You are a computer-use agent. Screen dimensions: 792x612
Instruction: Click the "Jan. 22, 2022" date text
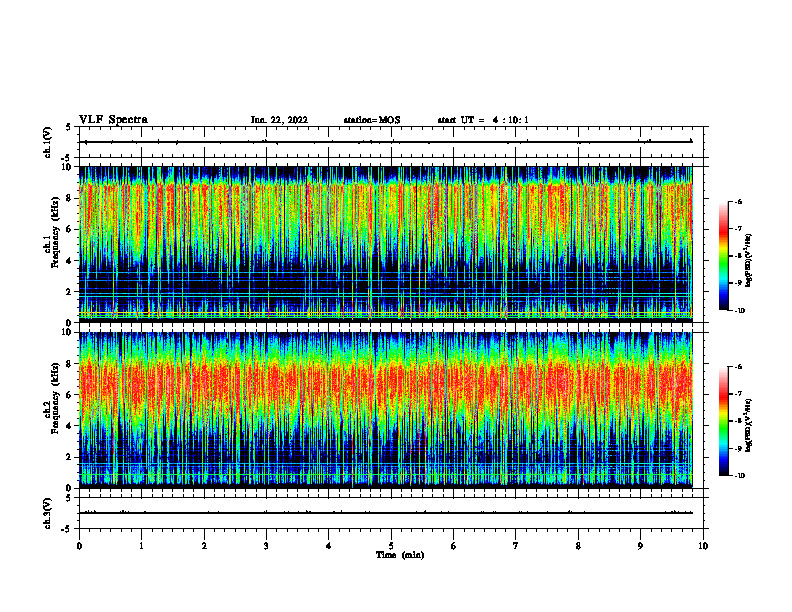pyautogui.click(x=279, y=120)
